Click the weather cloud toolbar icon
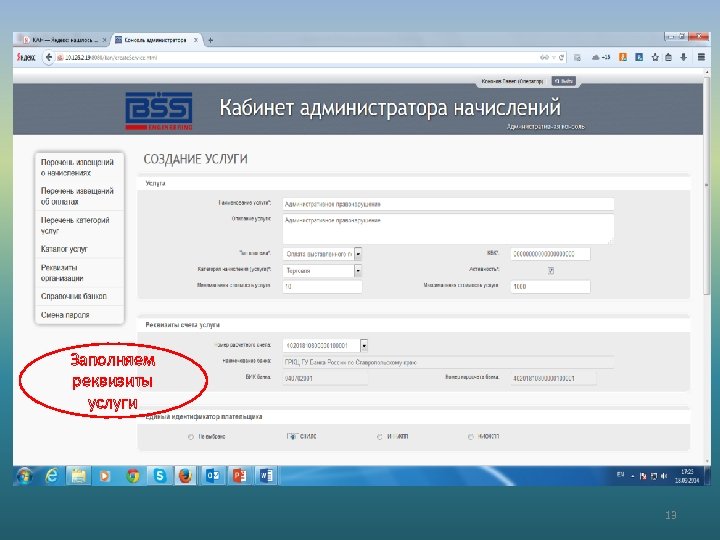 pos(600,57)
